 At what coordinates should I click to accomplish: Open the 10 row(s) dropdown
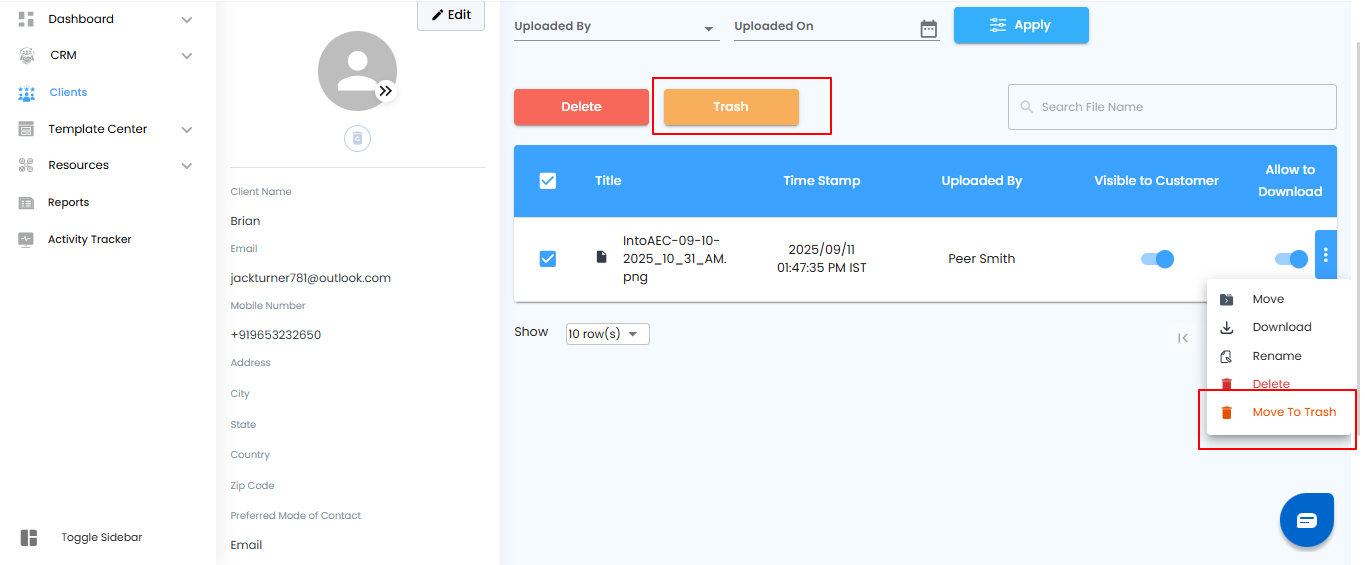click(x=607, y=334)
